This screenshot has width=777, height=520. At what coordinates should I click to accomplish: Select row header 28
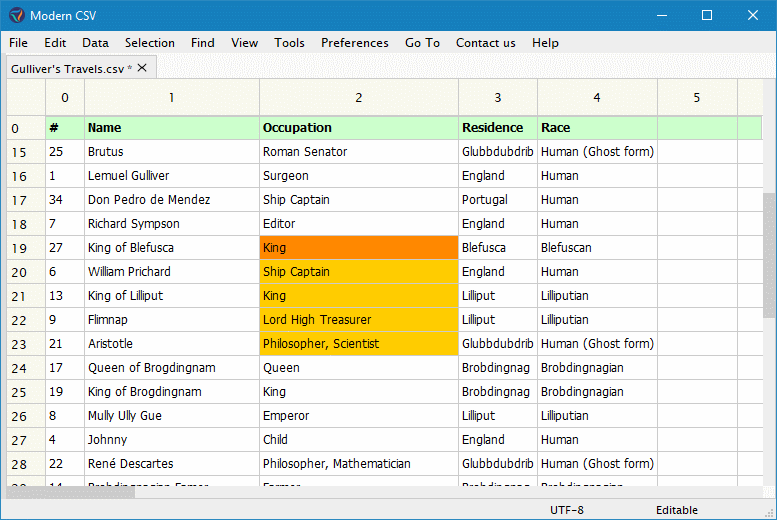point(26,464)
